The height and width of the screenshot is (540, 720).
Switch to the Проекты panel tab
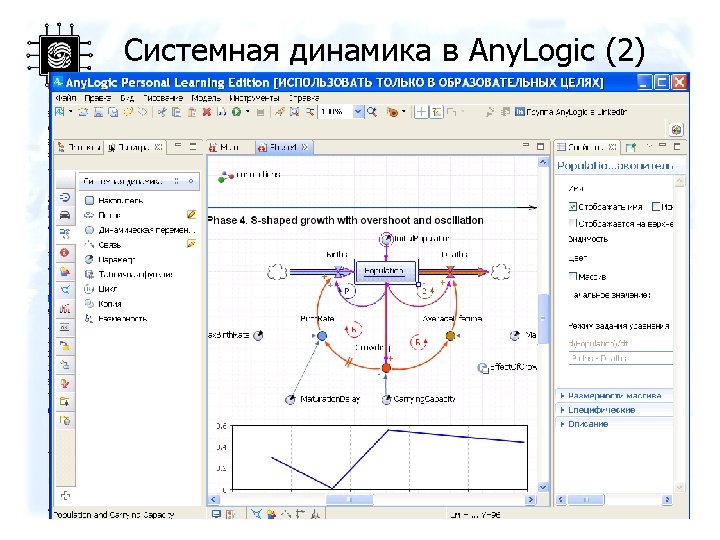pos(79,147)
